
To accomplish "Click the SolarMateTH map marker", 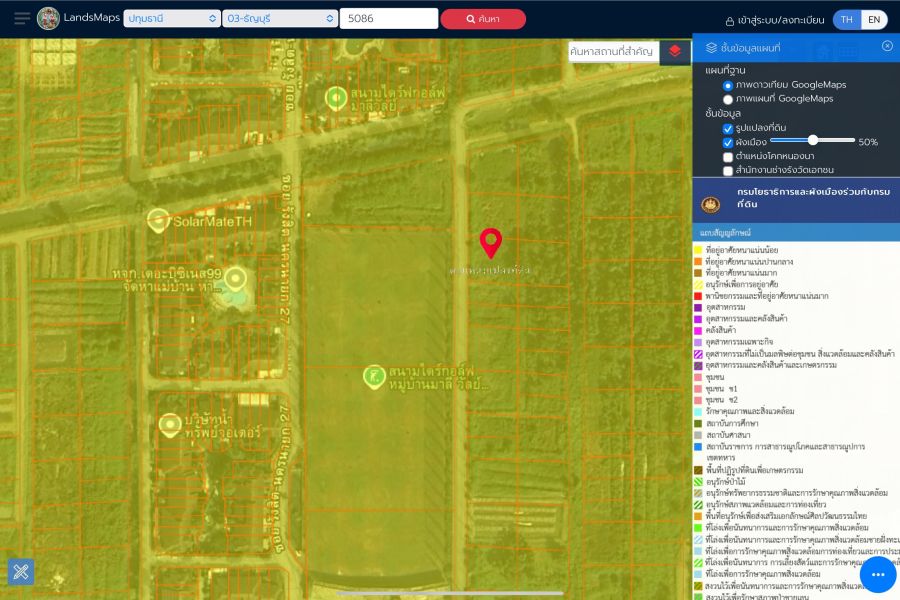I will tap(158, 220).
